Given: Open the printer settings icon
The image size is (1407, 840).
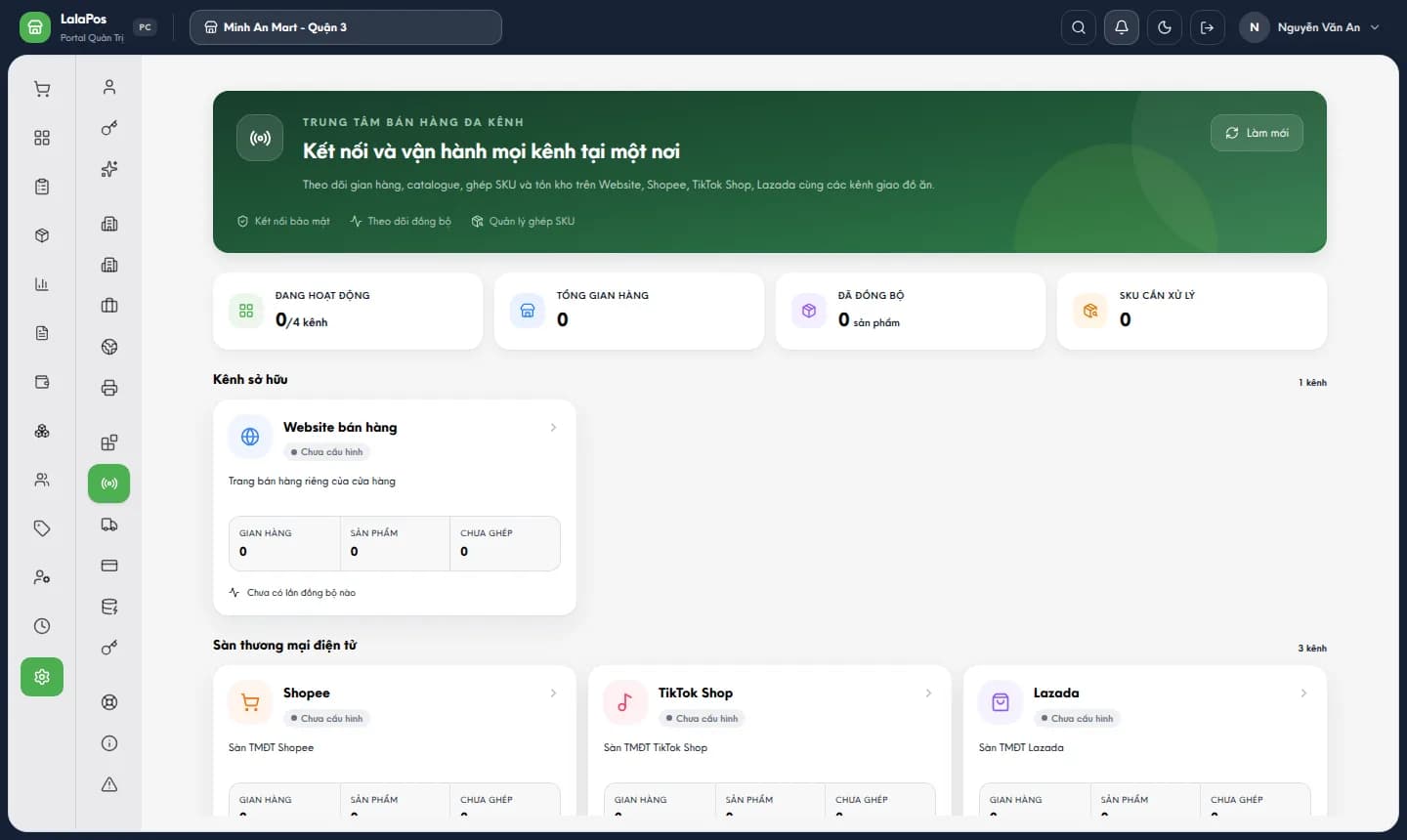Looking at the screenshot, I should click(x=109, y=388).
